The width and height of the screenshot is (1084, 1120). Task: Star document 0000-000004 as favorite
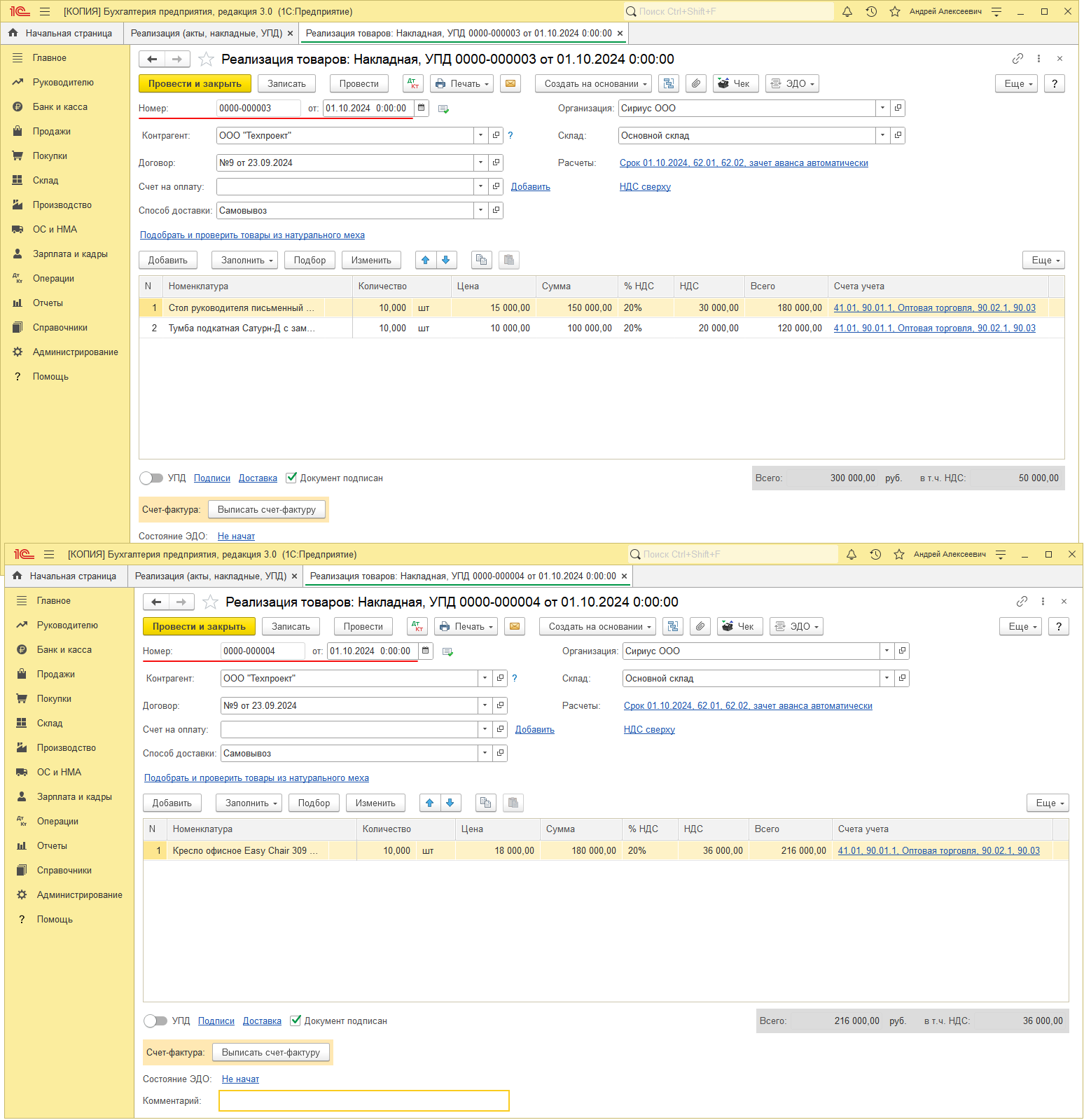pos(210,602)
